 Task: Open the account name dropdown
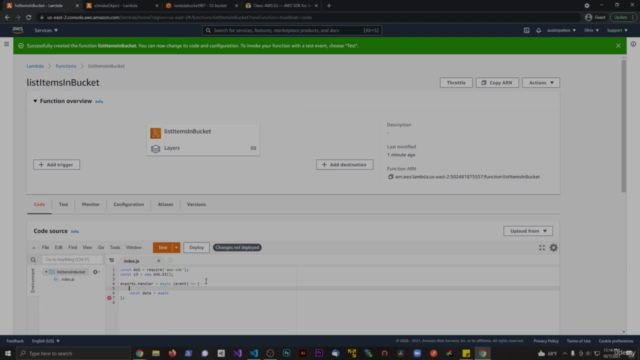pos(562,30)
